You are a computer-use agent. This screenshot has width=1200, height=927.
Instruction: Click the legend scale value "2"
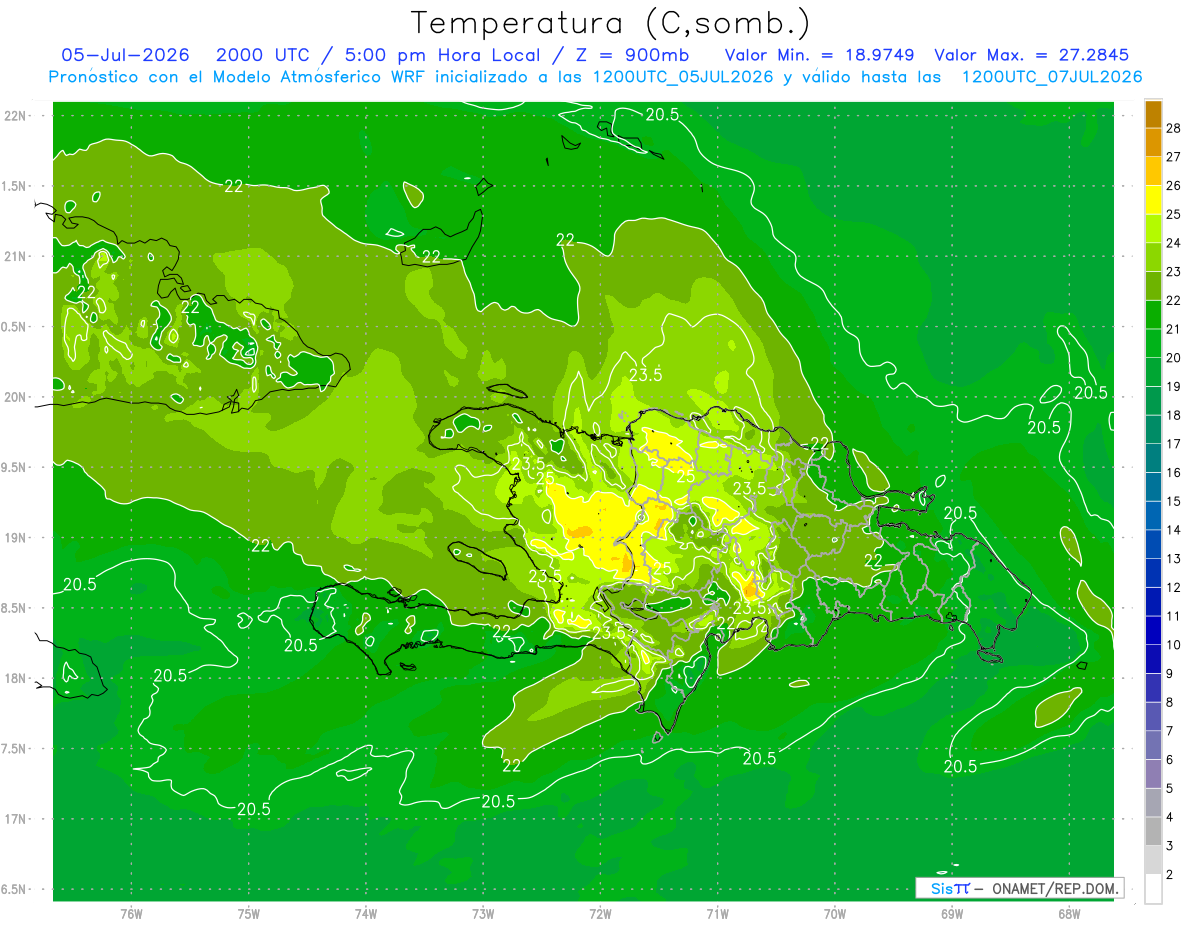click(x=1170, y=875)
